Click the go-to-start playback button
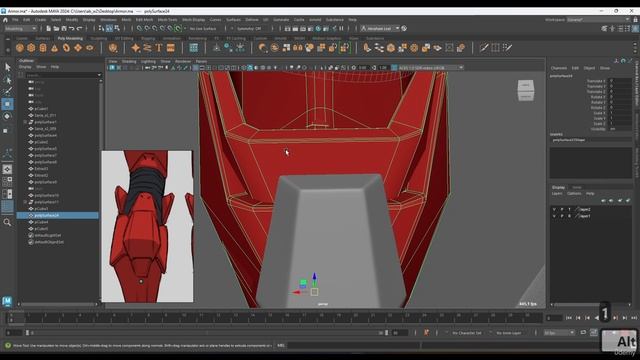 [569, 318]
